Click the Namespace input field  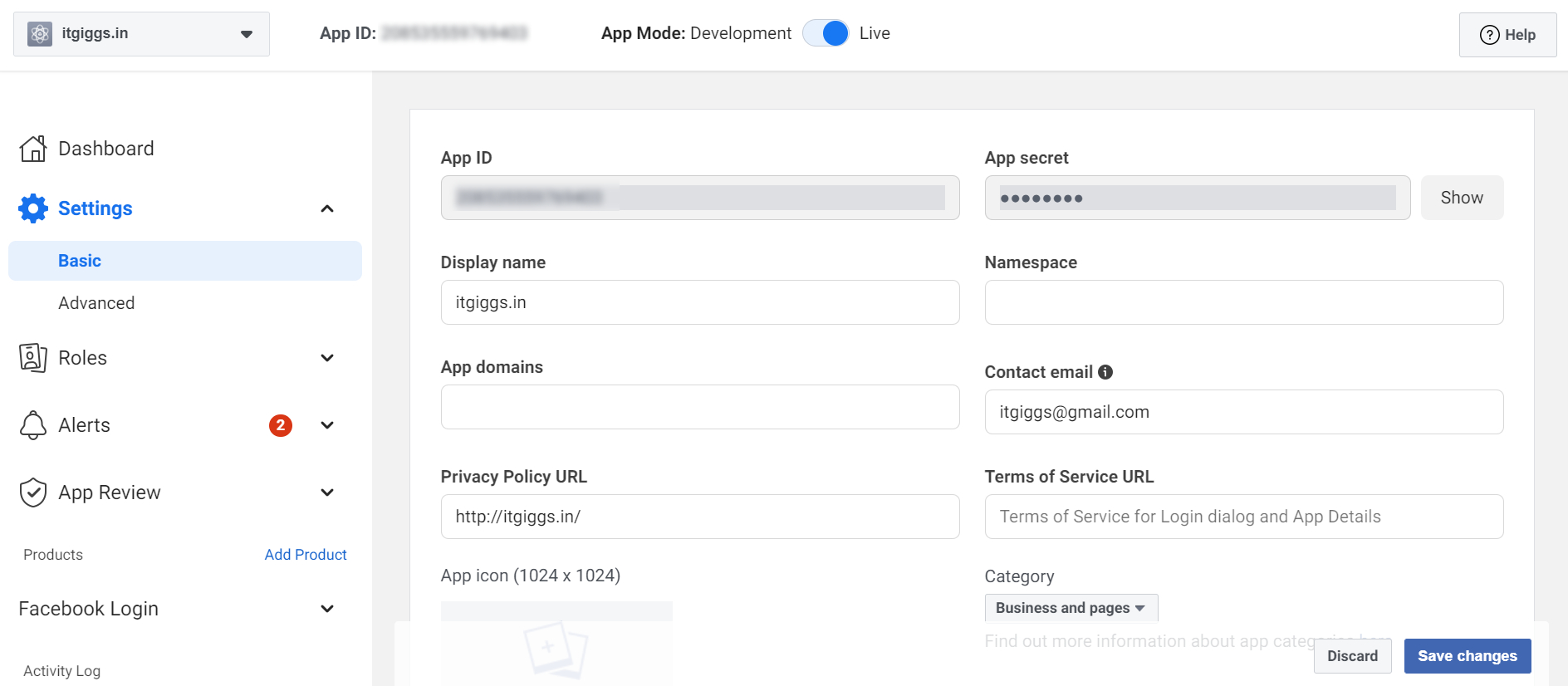(x=1244, y=302)
